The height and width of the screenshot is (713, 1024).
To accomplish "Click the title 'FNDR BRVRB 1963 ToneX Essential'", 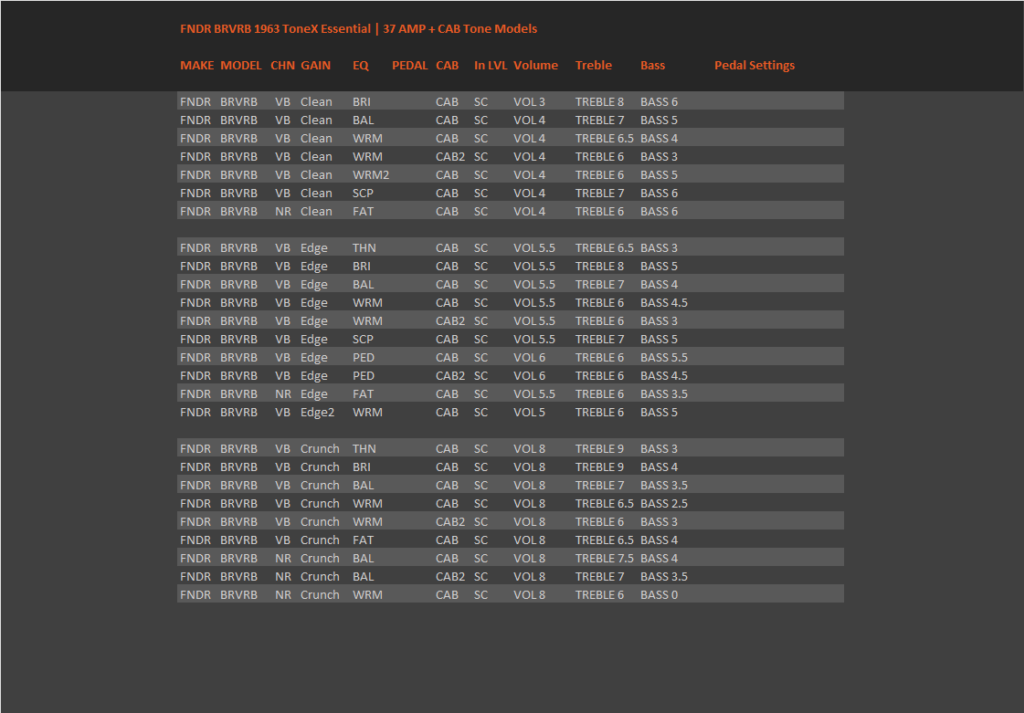I will [x=275, y=29].
